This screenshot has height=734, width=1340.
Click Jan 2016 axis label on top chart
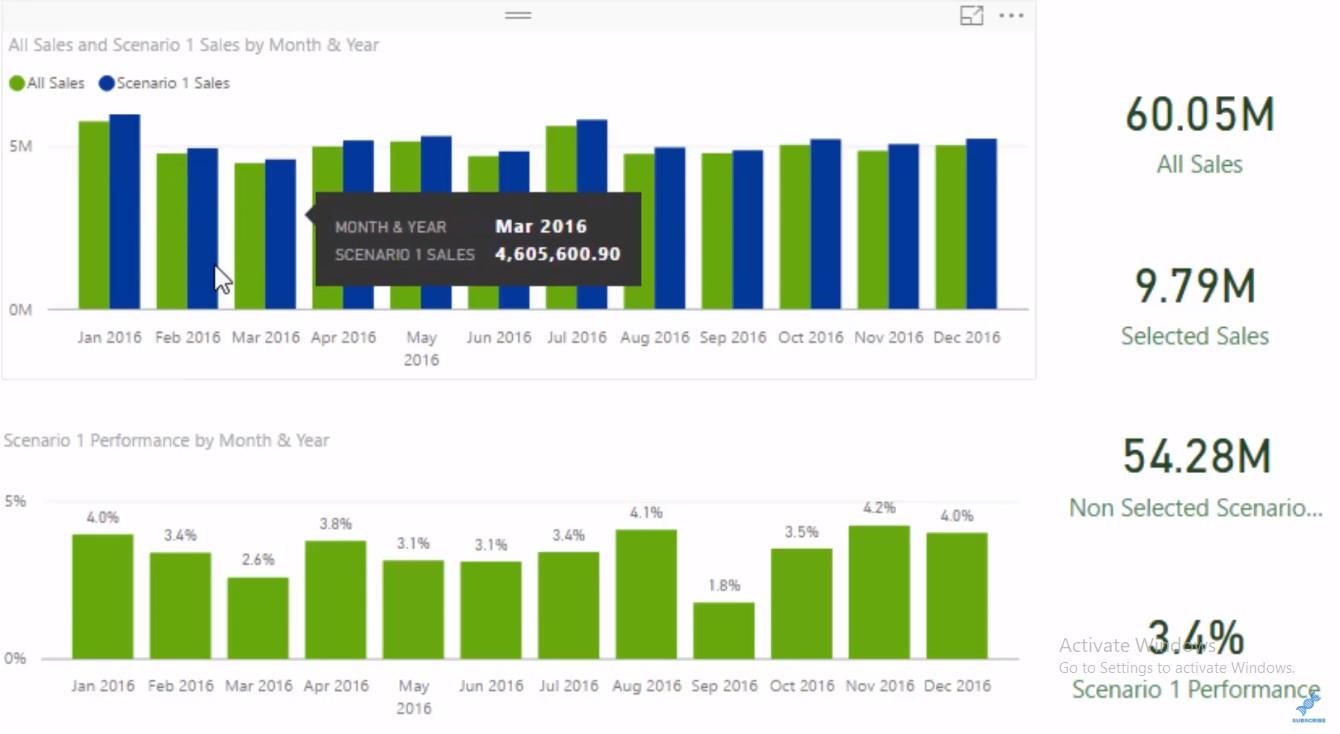coord(110,338)
